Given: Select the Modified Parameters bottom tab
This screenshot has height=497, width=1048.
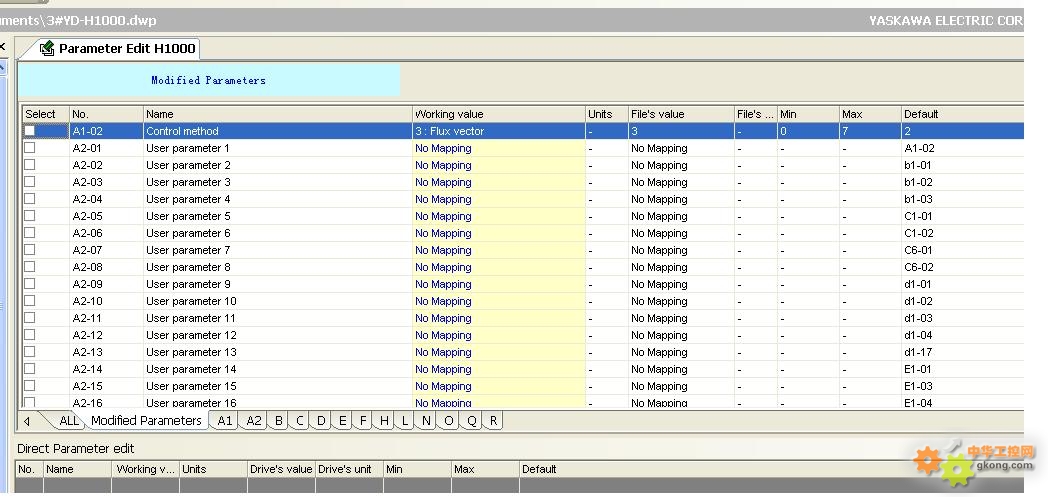Looking at the screenshot, I should point(146,421).
